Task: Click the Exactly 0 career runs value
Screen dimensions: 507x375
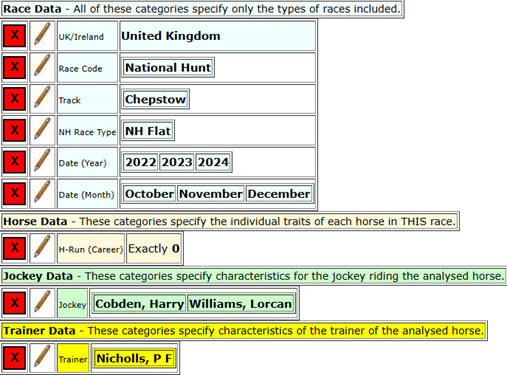Action: point(154,249)
